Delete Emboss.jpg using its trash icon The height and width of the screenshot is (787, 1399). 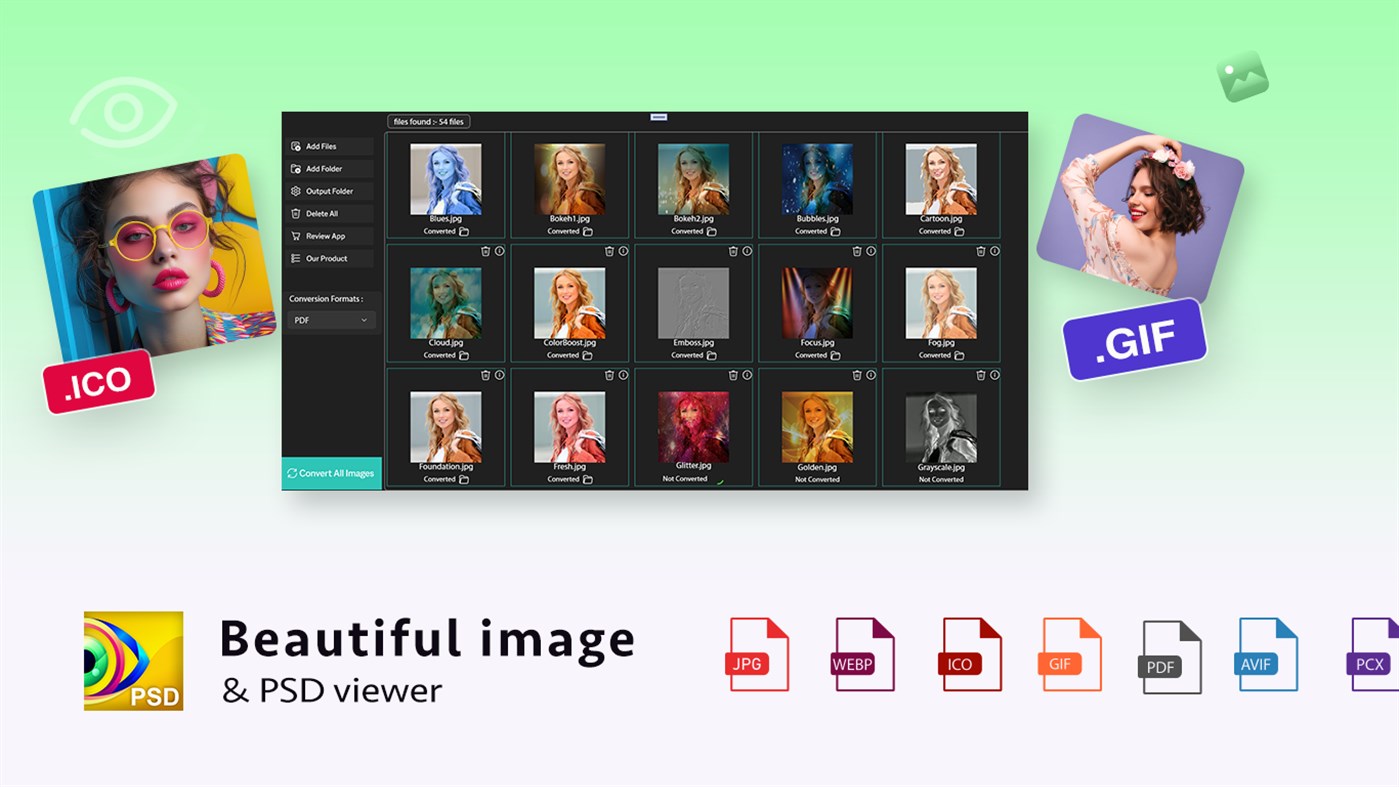[x=733, y=251]
